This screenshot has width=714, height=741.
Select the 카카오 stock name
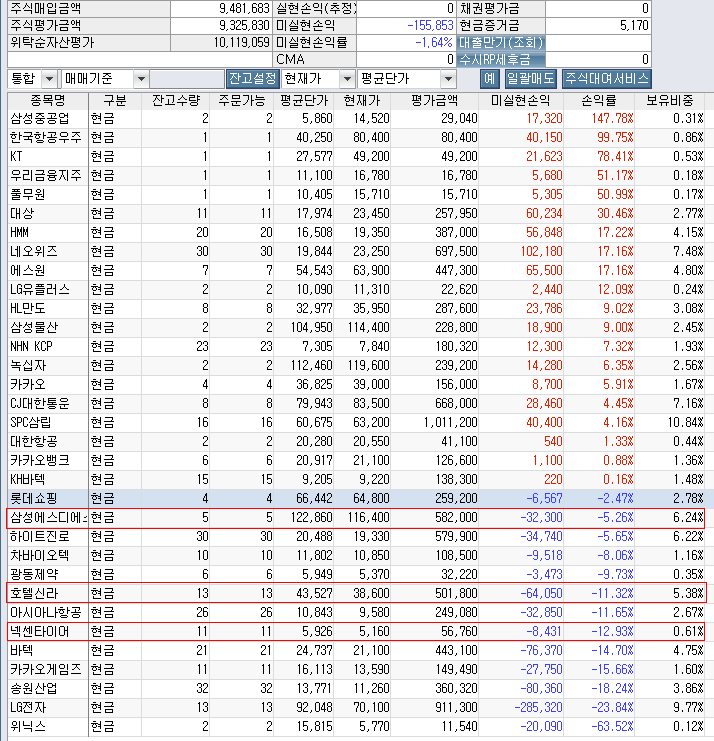tap(28, 384)
